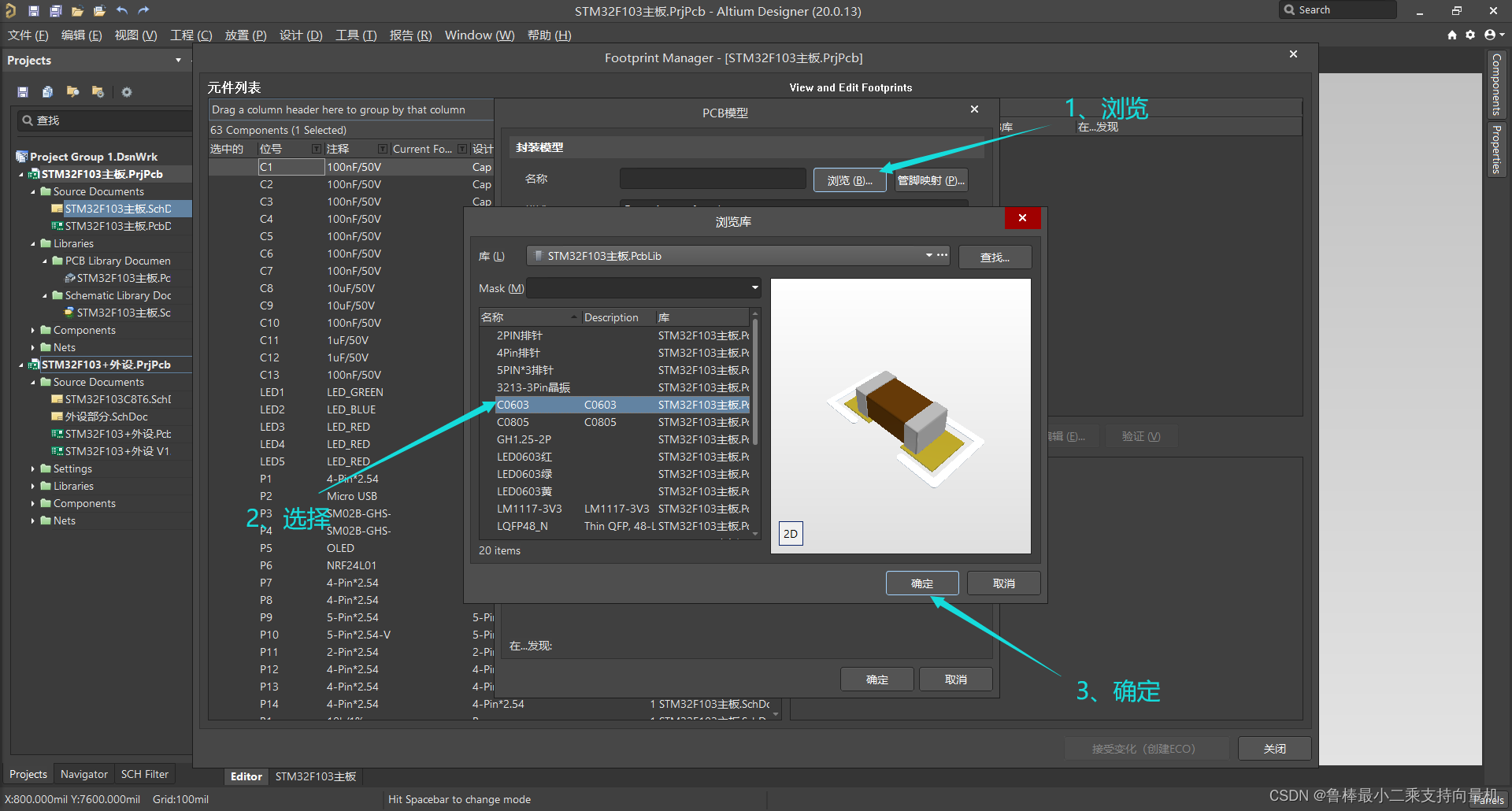The width and height of the screenshot is (1512, 811).
Task: Switch to the SCH Filter tab
Action: [145, 774]
